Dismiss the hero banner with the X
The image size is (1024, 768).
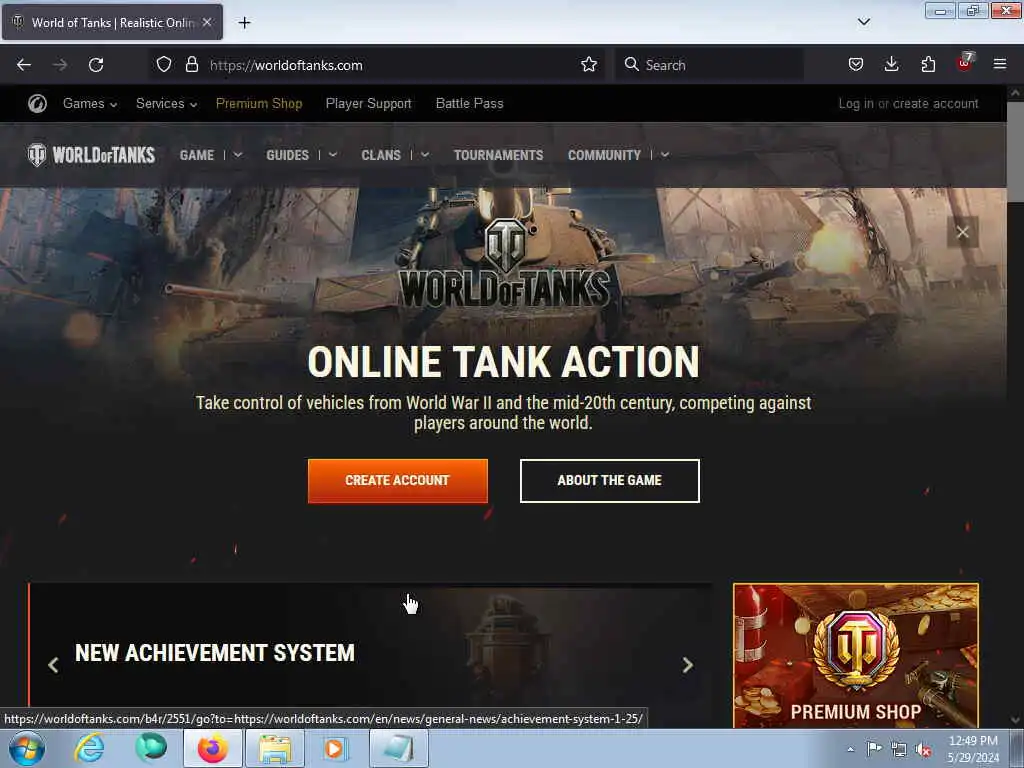pyautogui.click(x=962, y=232)
